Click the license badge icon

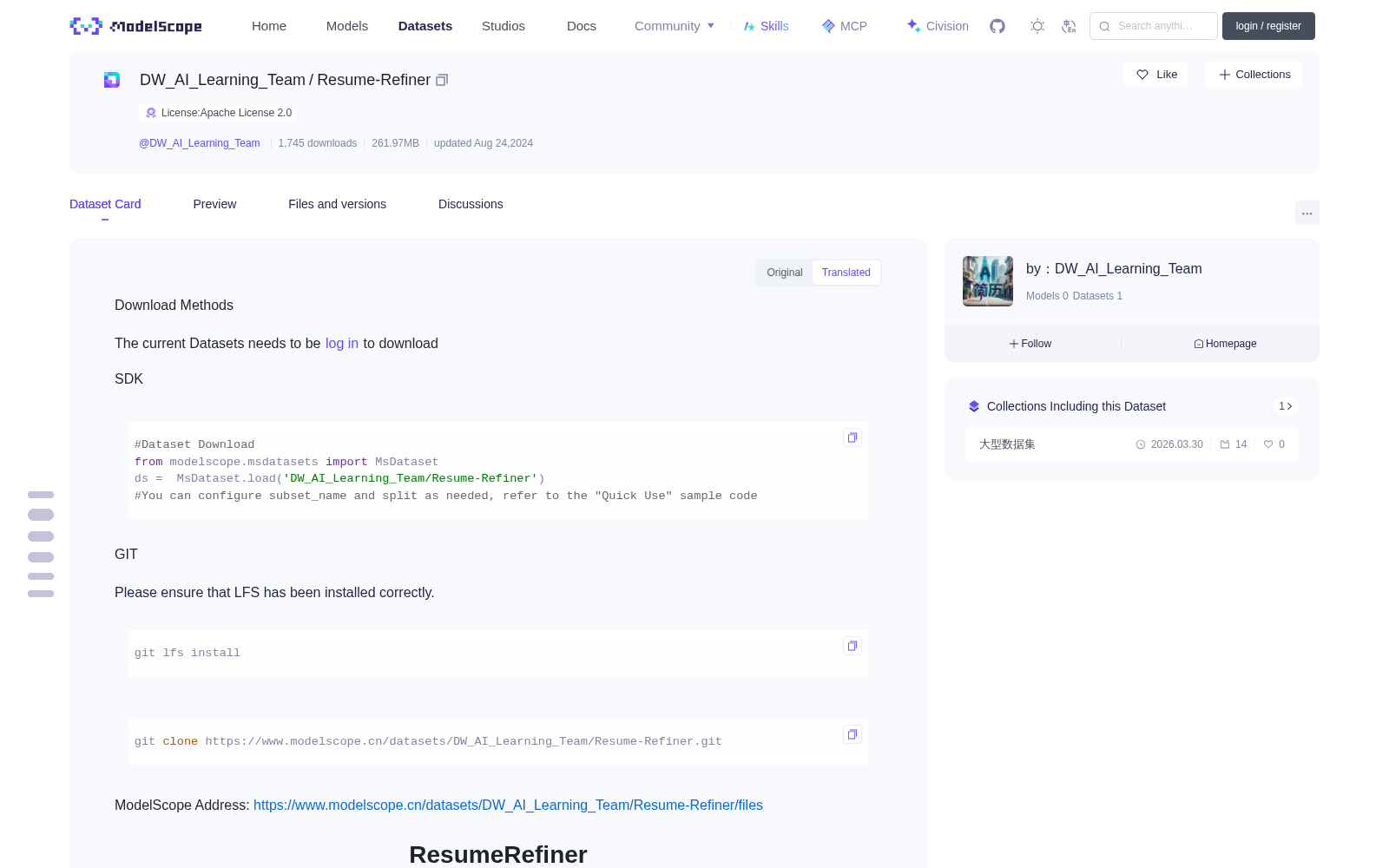(151, 113)
